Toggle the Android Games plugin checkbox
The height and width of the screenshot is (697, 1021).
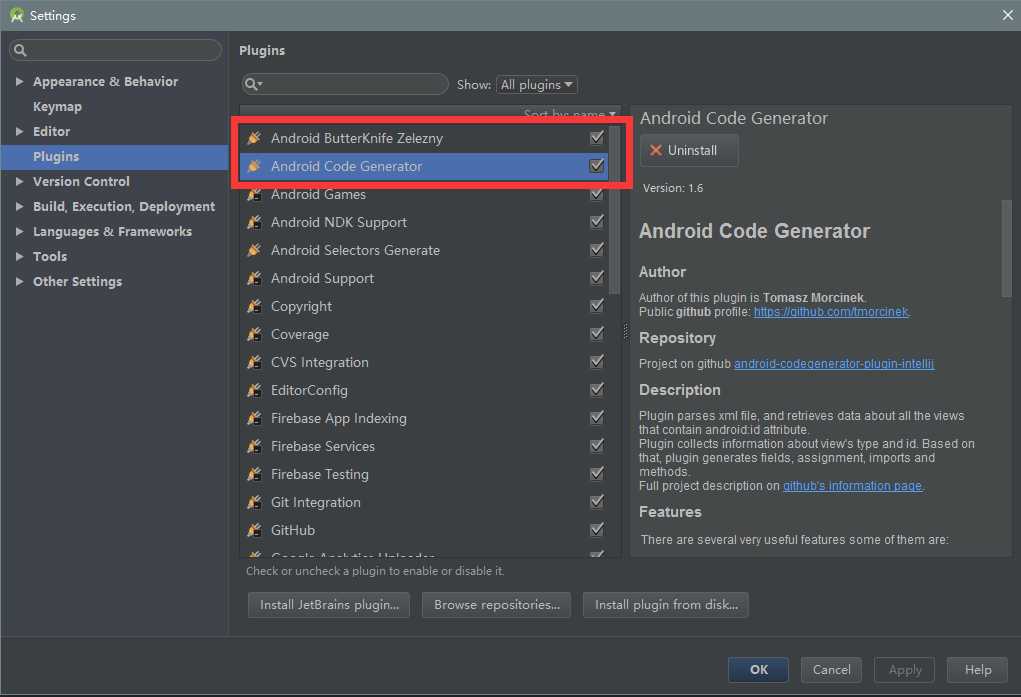(596, 194)
